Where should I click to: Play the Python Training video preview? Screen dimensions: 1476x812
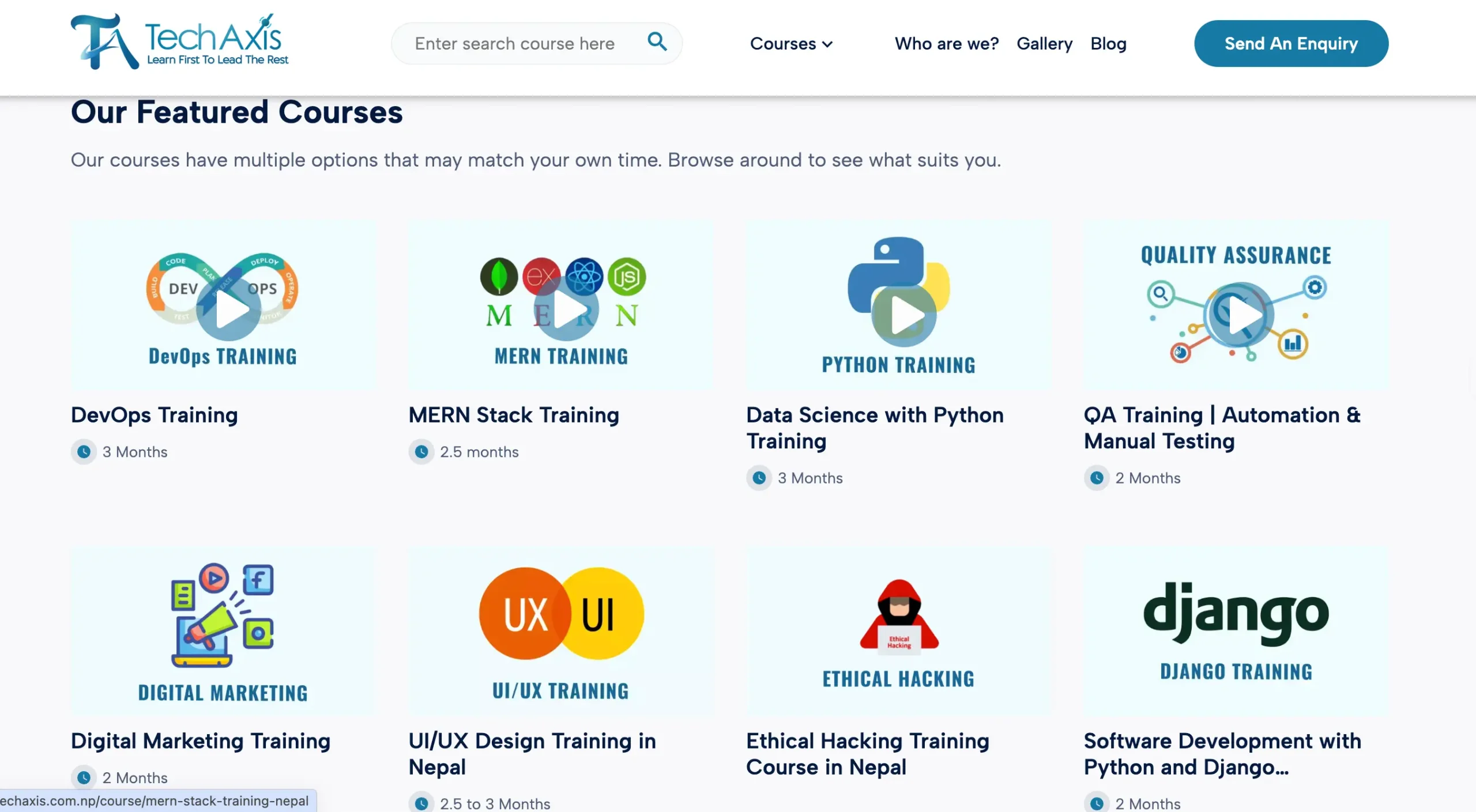click(904, 315)
